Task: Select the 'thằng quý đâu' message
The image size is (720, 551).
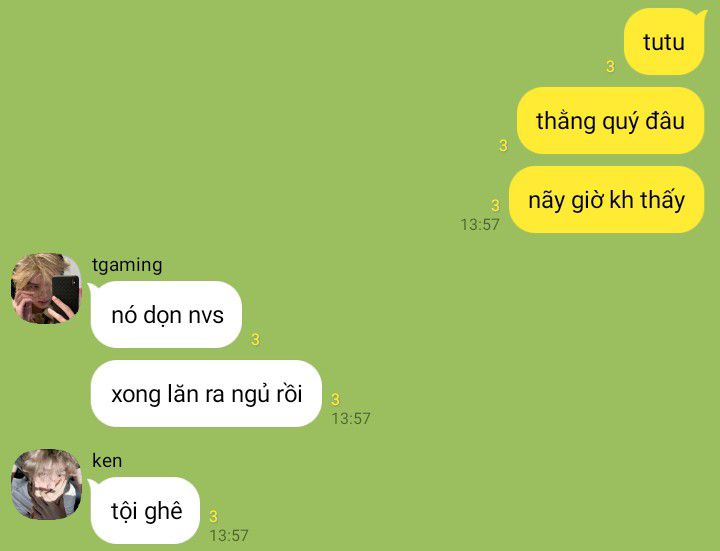Action: (x=610, y=121)
